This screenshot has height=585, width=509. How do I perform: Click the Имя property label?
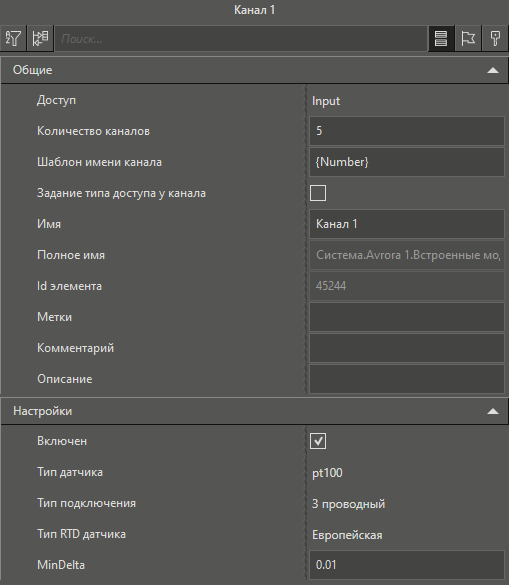point(49,224)
